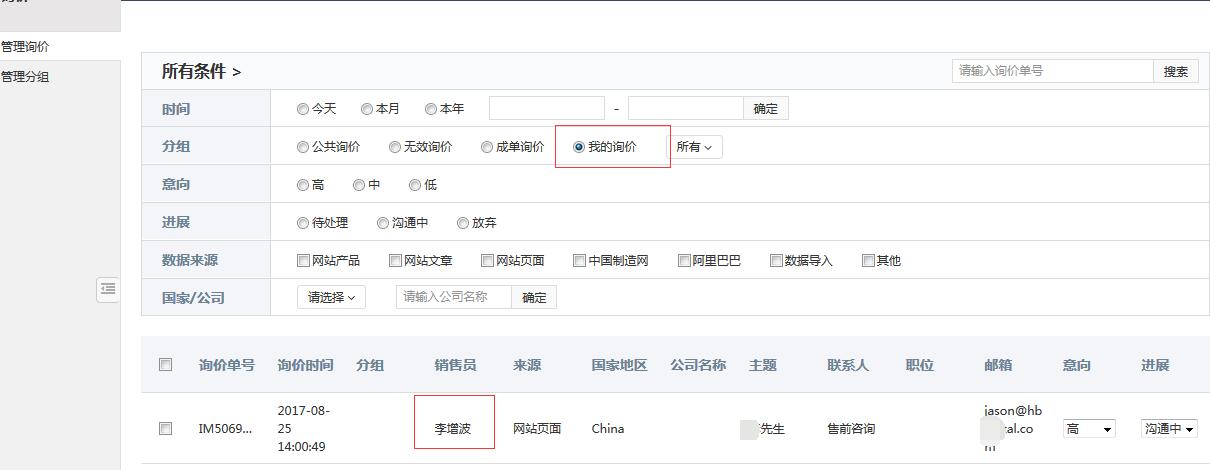Image resolution: width=1210 pixels, height=470 pixels.
Task: Open 管理分组 in the left sidebar
Action: click(25, 76)
